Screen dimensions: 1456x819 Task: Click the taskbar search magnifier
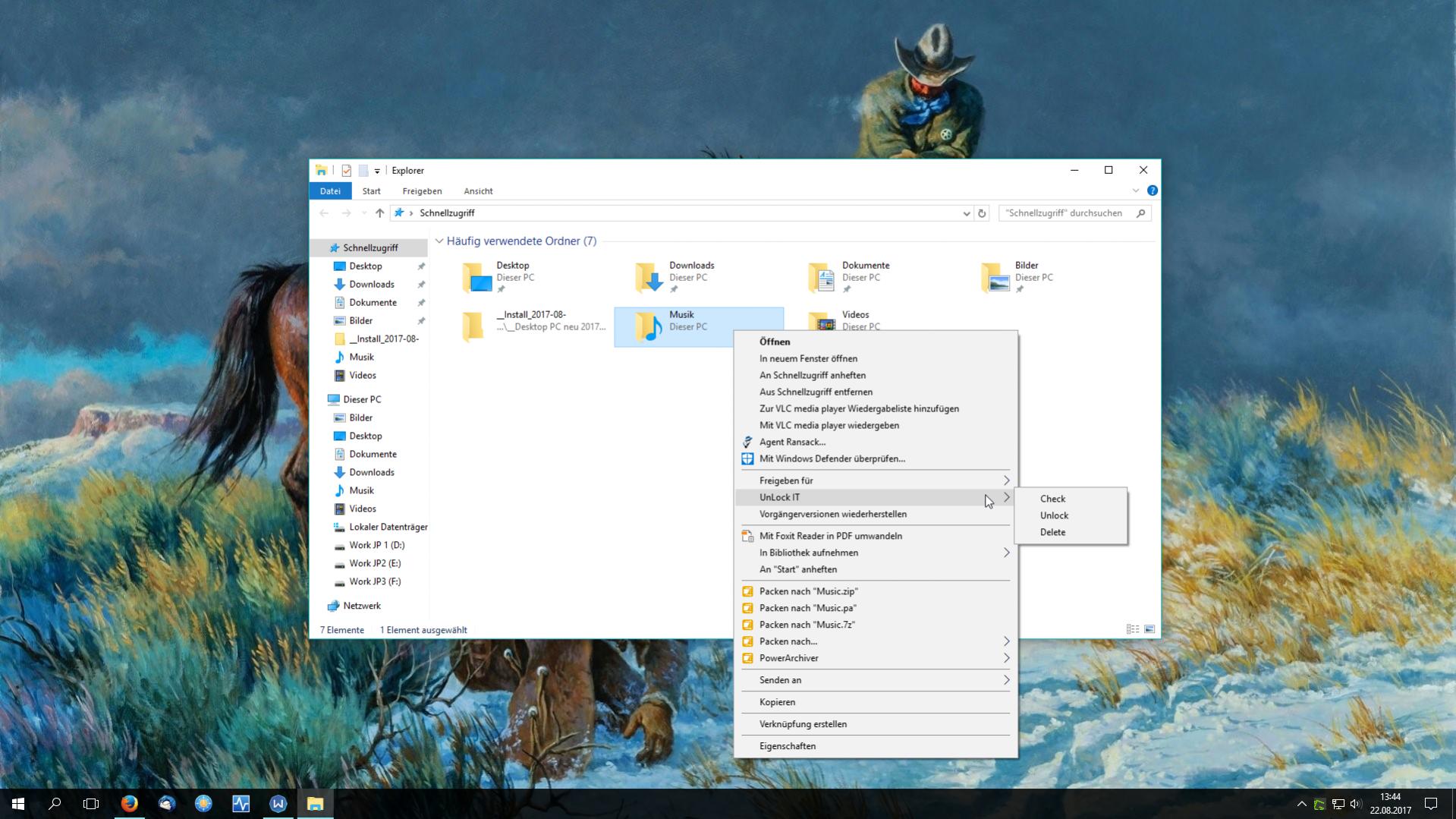(x=55, y=803)
